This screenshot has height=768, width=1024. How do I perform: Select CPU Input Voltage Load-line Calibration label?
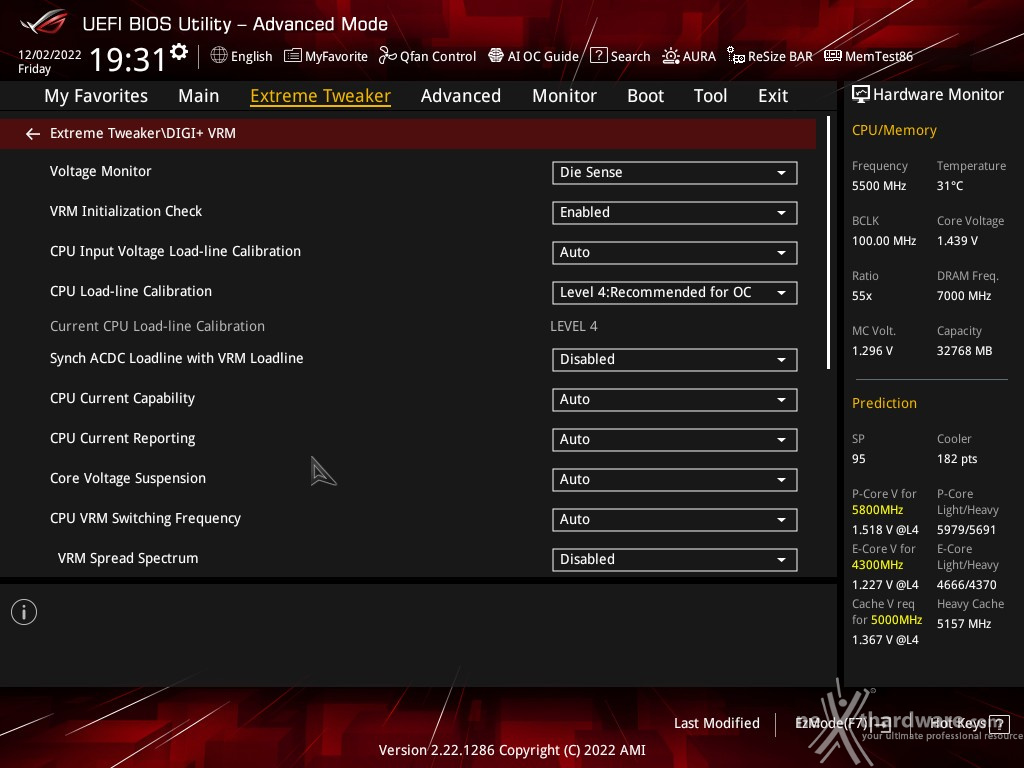pyautogui.click(x=175, y=251)
